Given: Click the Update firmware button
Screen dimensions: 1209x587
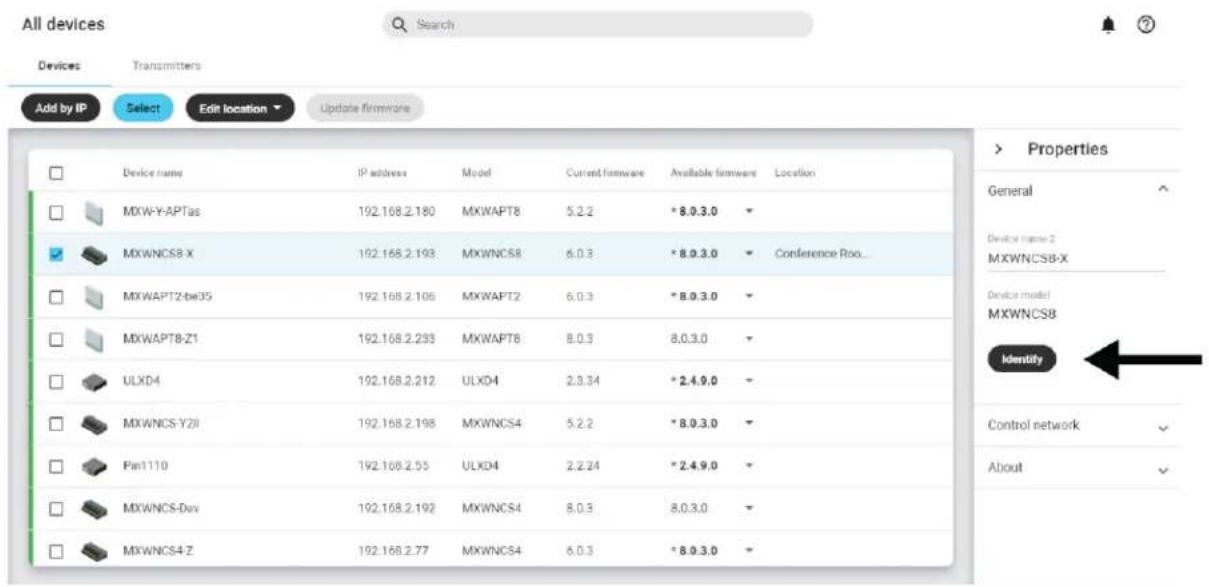Looking at the screenshot, I should [365, 108].
